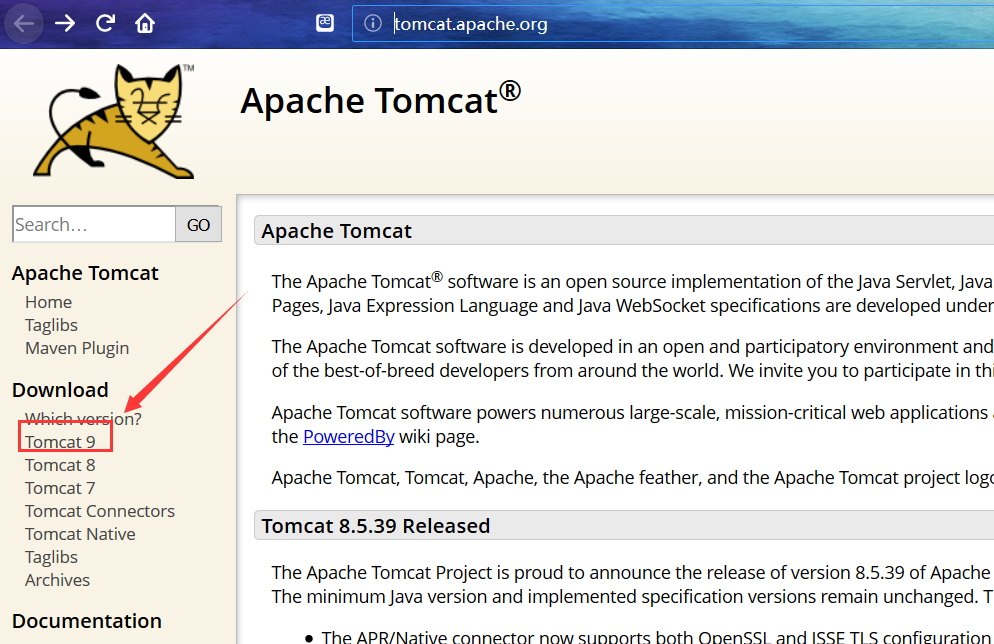
Task: Open the Tomcat Connectors link
Action: coord(100,512)
